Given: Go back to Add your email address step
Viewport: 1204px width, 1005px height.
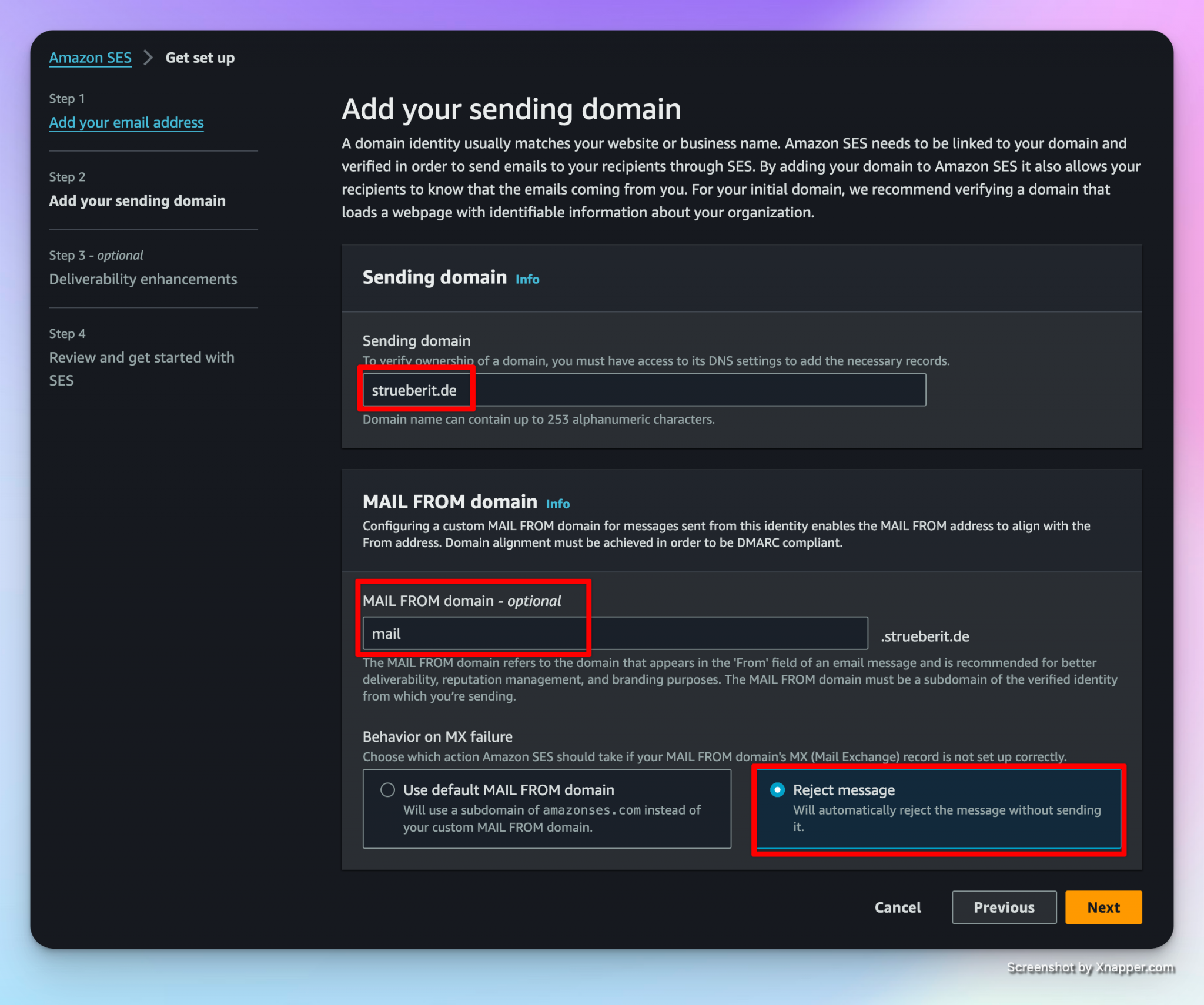Looking at the screenshot, I should pyautogui.click(x=126, y=122).
